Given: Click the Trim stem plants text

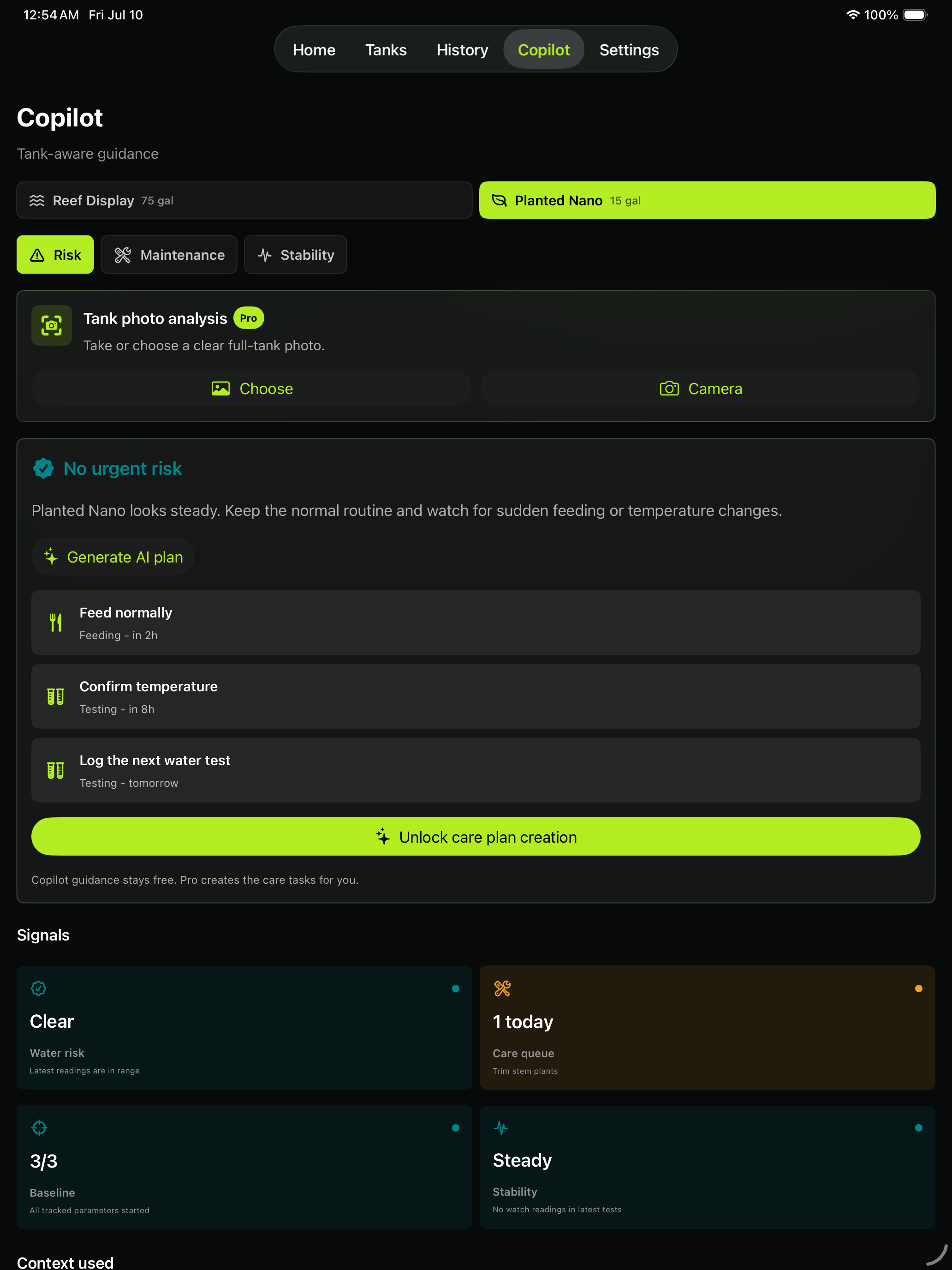Looking at the screenshot, I should click(x=525, y=1072).
